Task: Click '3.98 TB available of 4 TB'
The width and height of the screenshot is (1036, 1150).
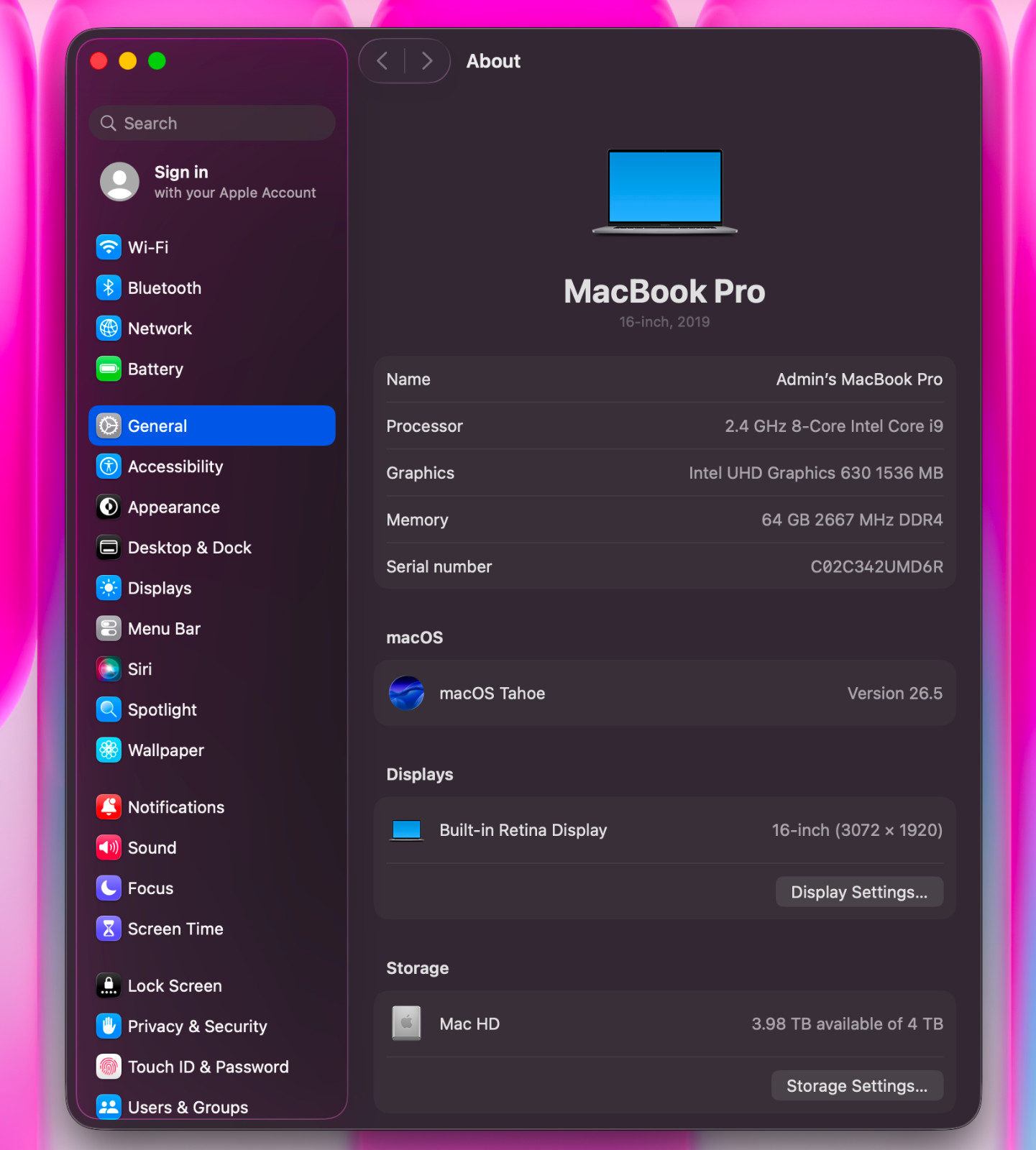Action: (848, 1024)
